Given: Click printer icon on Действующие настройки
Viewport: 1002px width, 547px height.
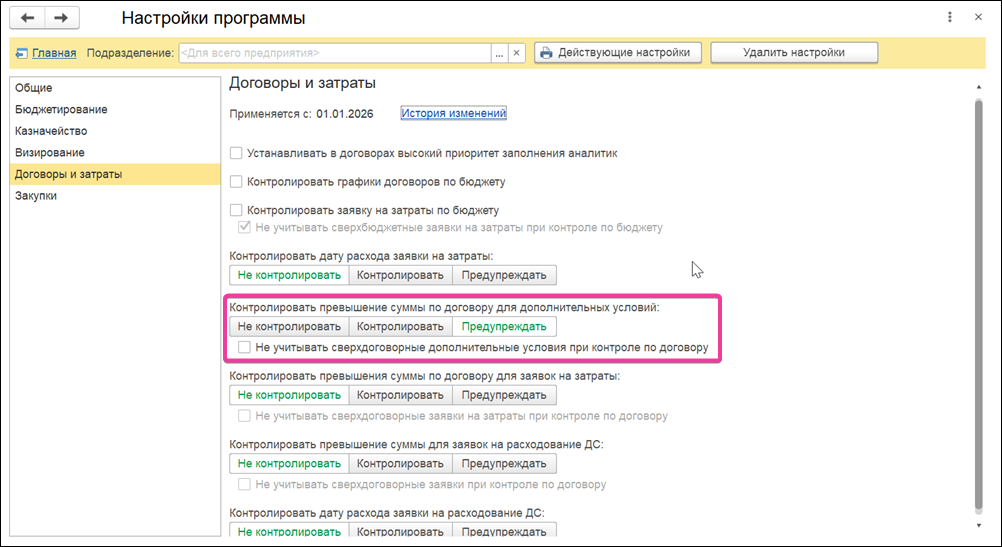Looking at the screenshot, I should click(x=546, y=53).
